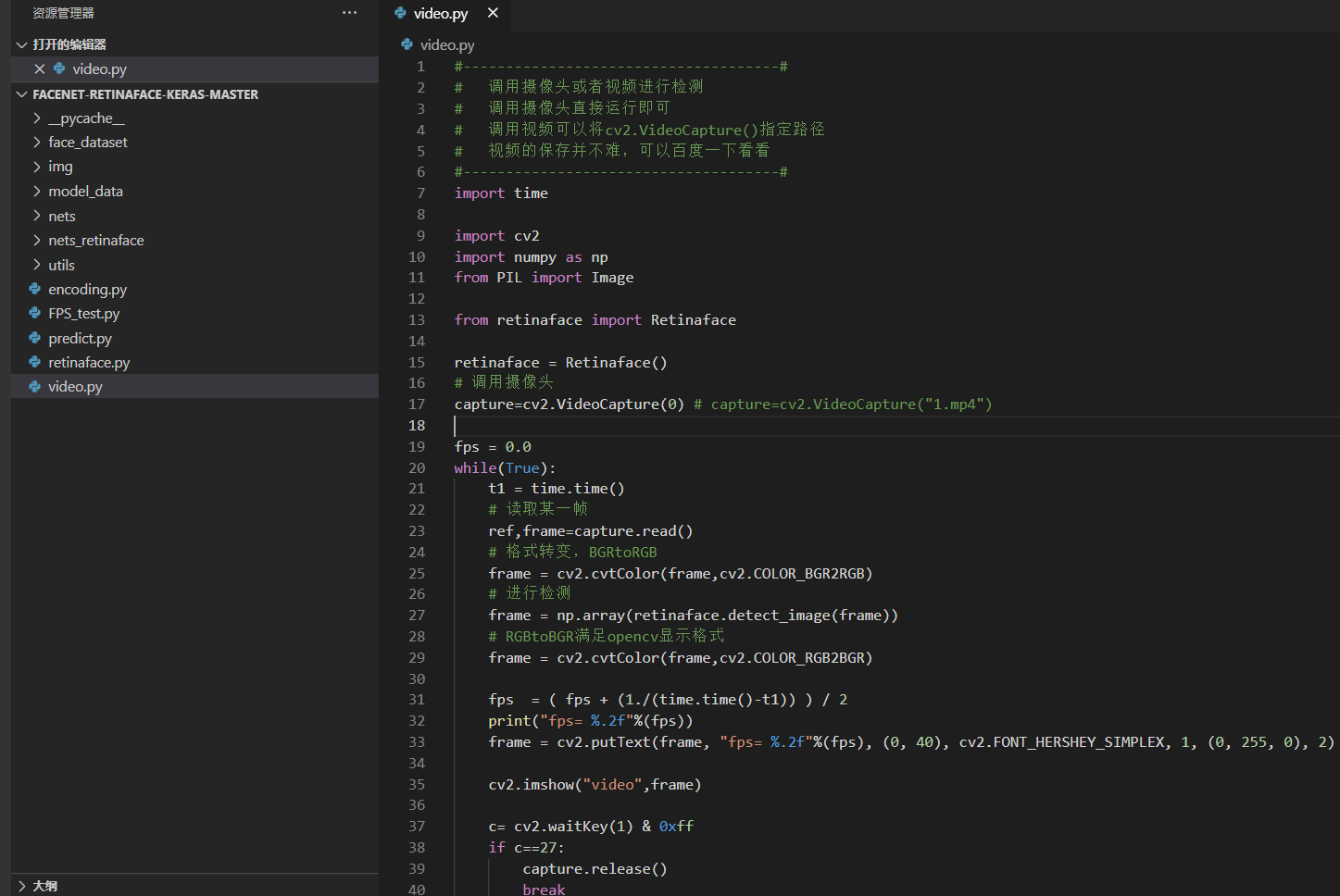
Task: Expand the __pycache__ folder
Action: coord(37,118)
